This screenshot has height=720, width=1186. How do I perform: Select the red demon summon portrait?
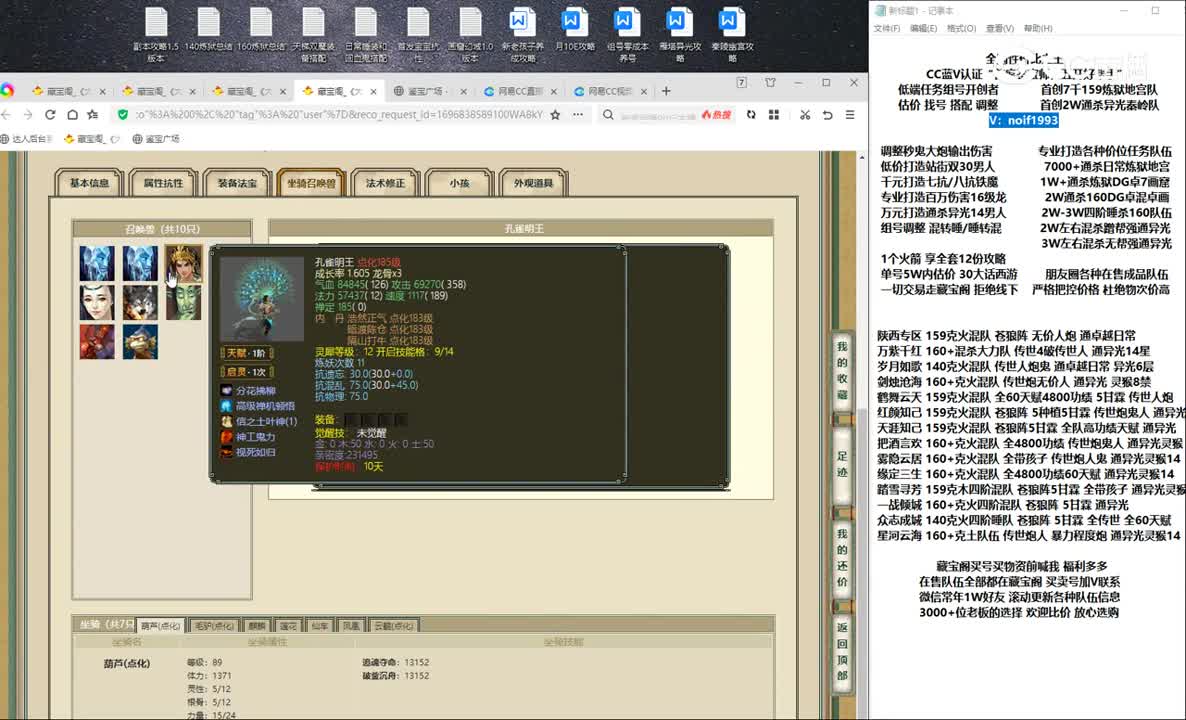97,342
